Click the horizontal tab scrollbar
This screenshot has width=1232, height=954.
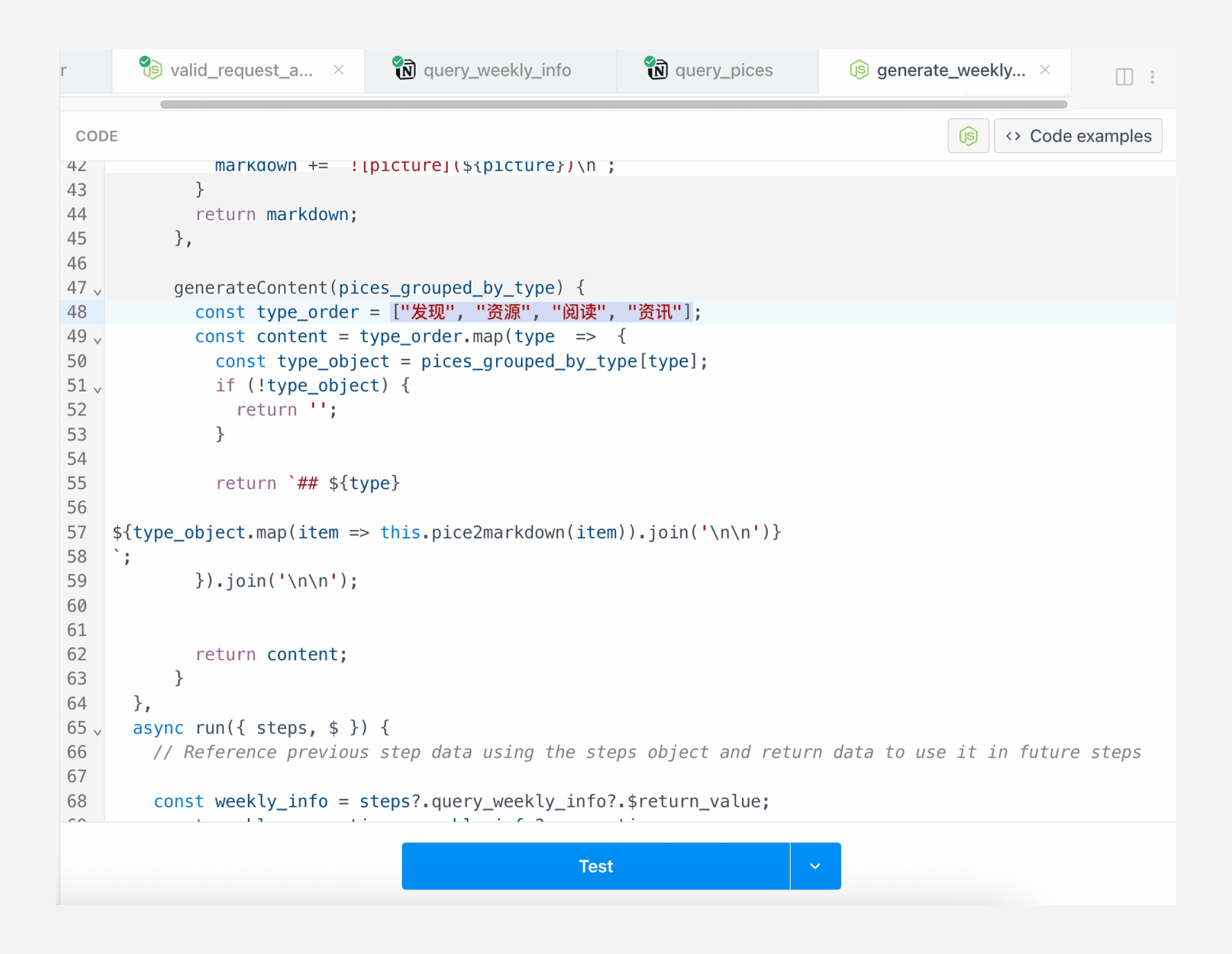[613, 104]
